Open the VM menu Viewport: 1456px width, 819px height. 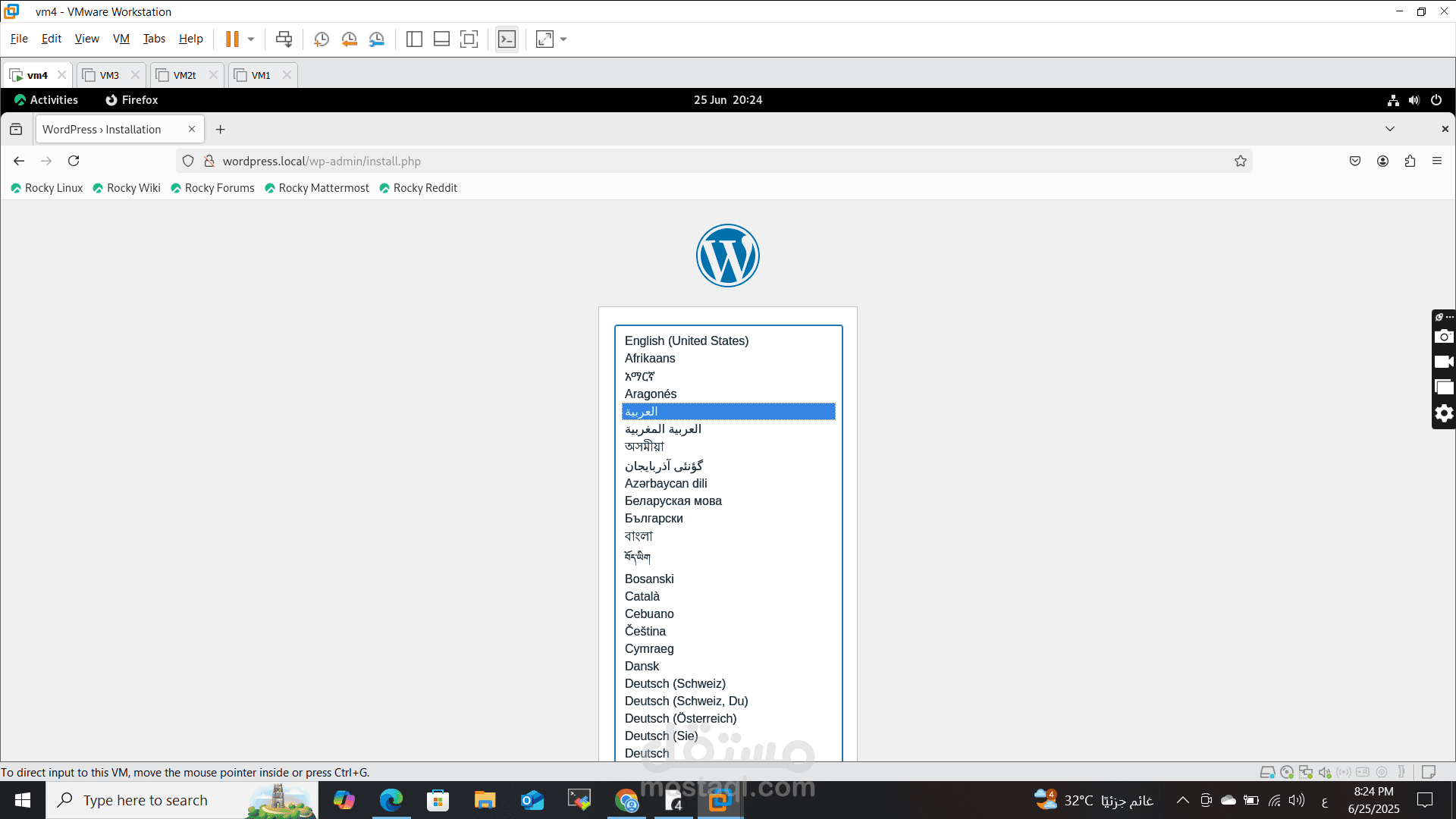[x=121, y=39]
